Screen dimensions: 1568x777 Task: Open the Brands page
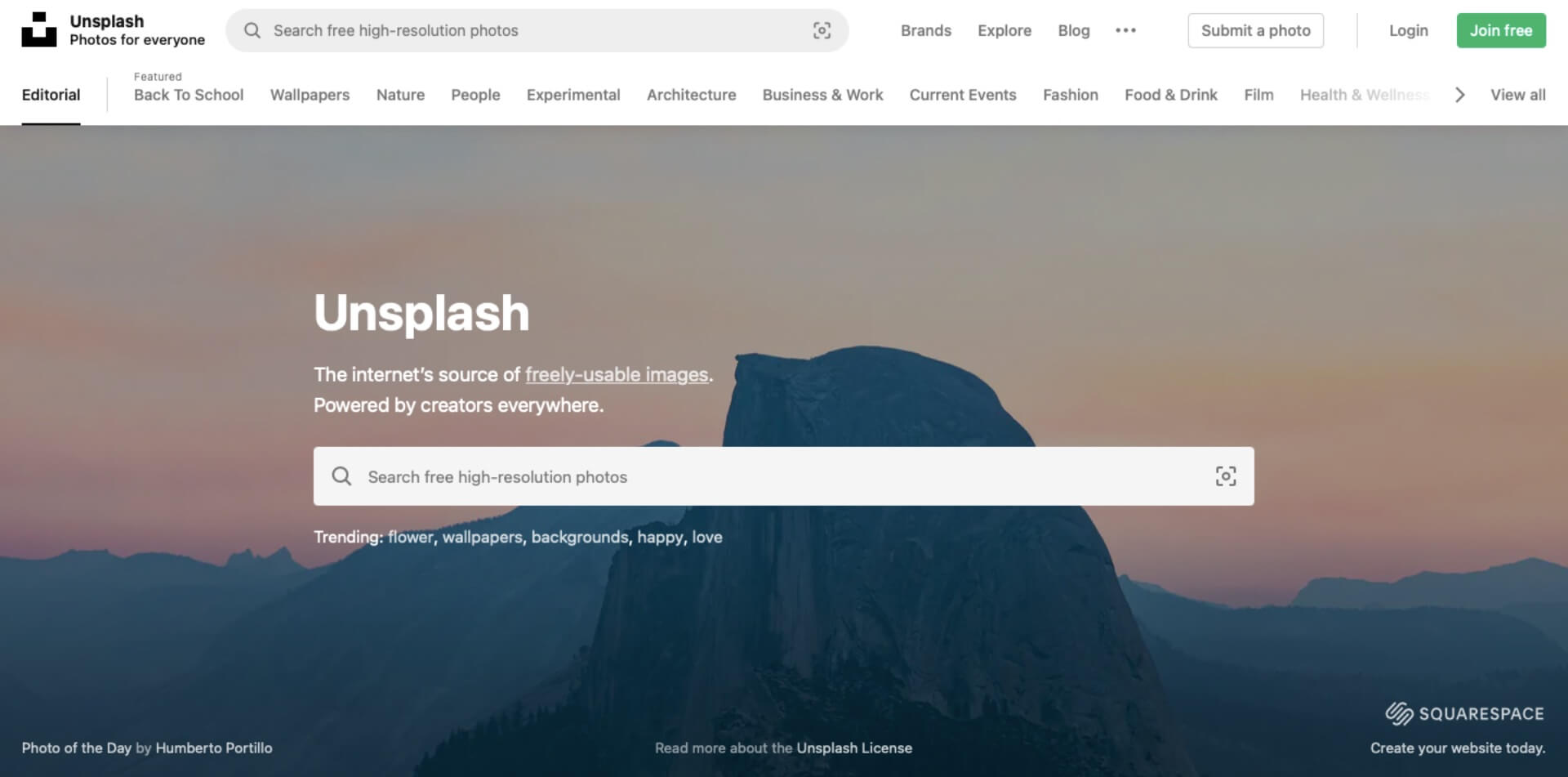926,30
